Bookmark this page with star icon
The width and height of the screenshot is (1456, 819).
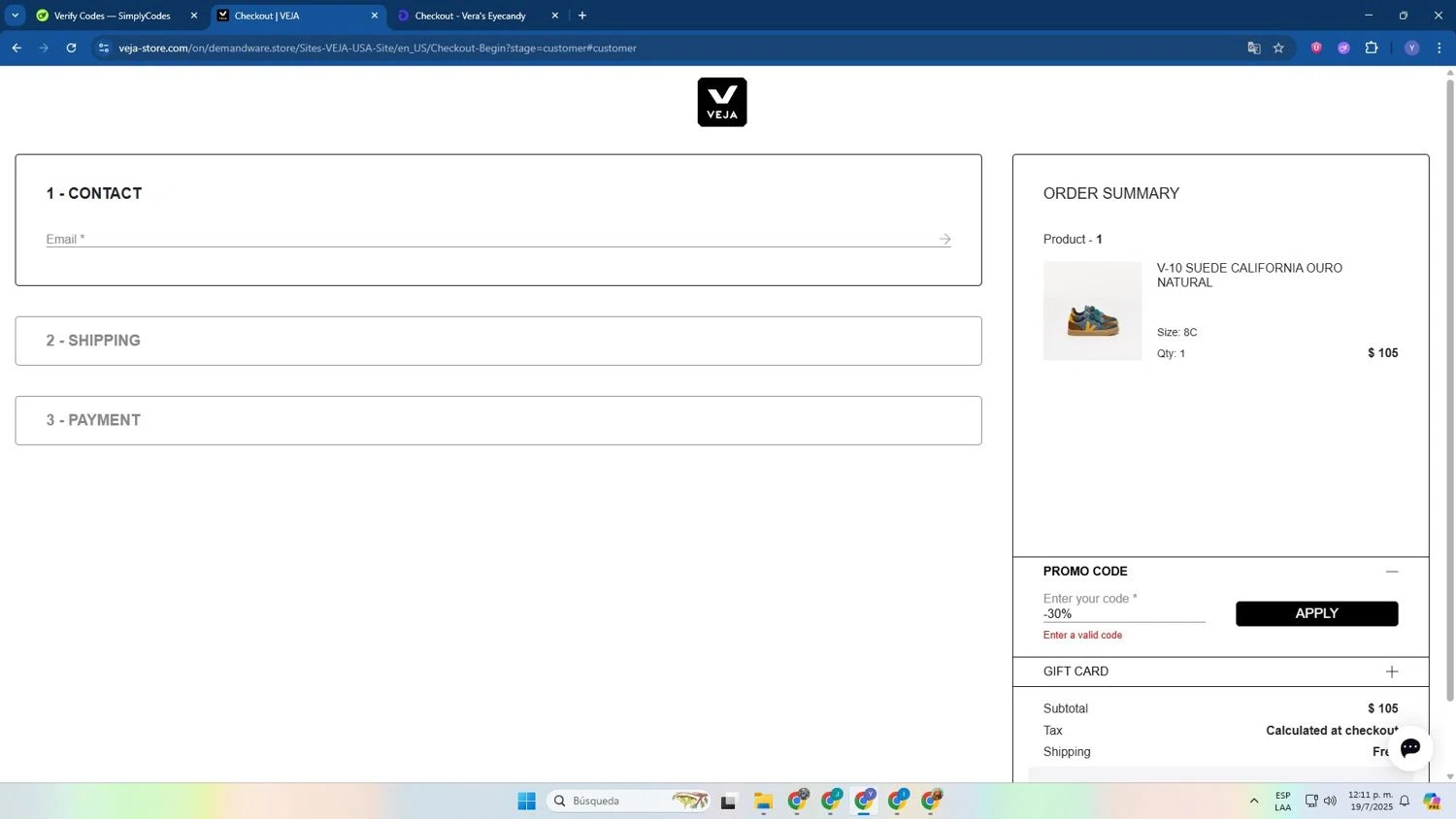tap(1278, 48)
